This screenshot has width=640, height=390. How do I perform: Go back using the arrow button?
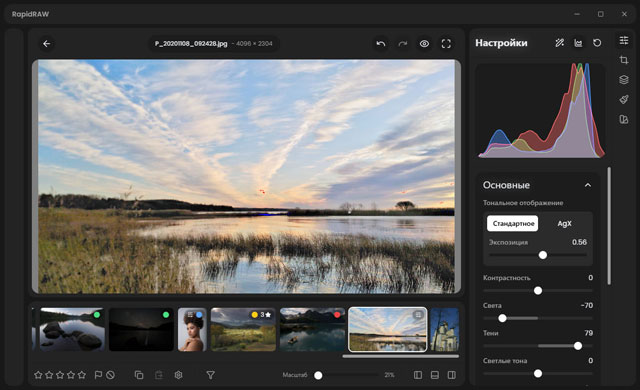pos(47,44)
